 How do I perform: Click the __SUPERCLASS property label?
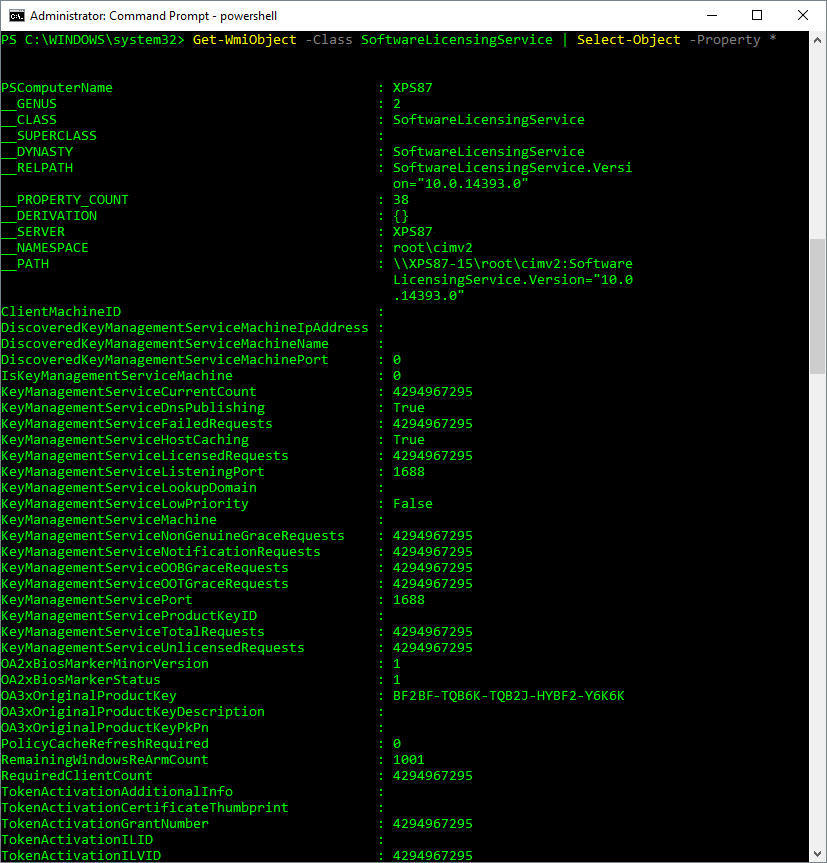[48, 135]
